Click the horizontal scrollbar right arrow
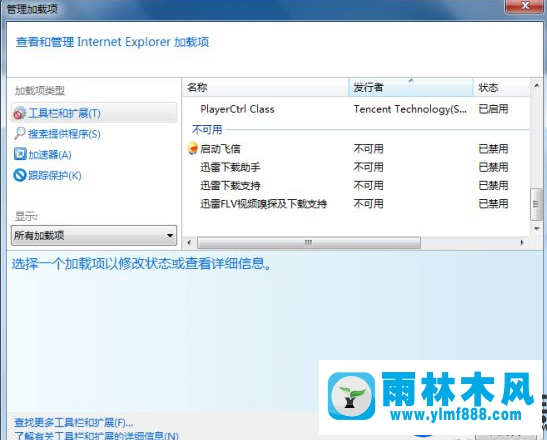 (522, 243)
